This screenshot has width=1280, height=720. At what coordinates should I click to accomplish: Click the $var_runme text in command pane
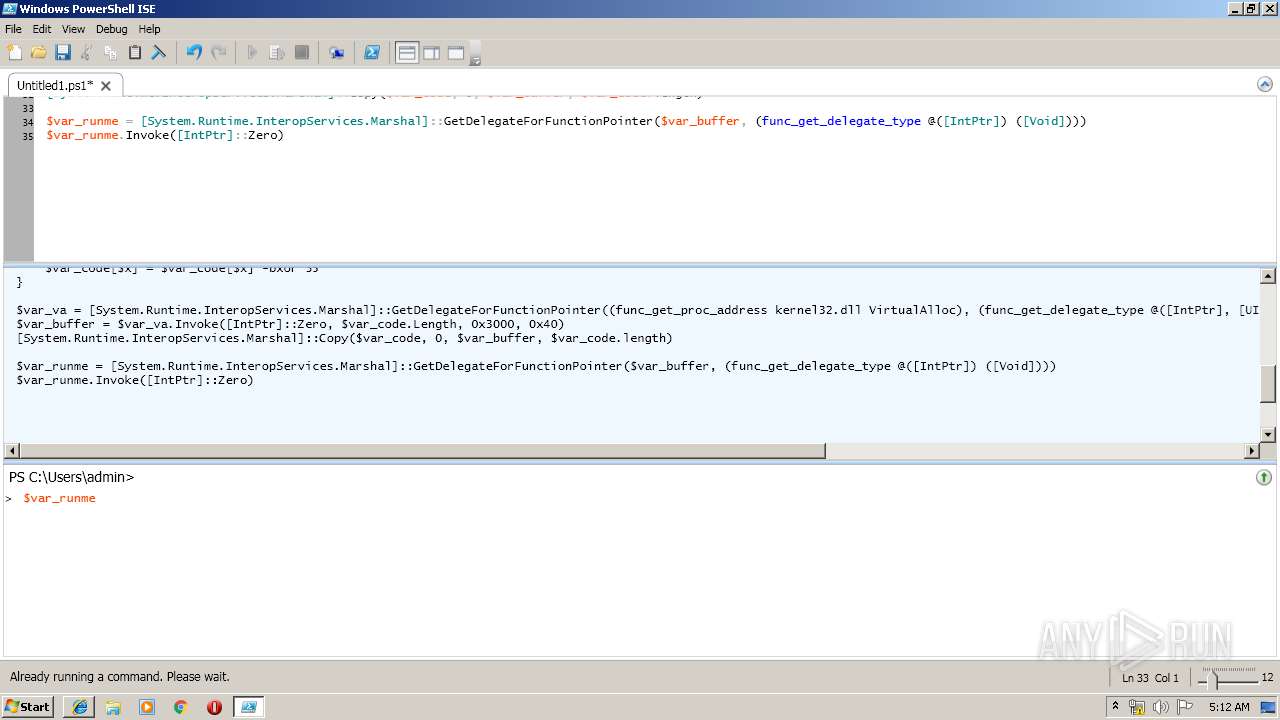[59, 498]
